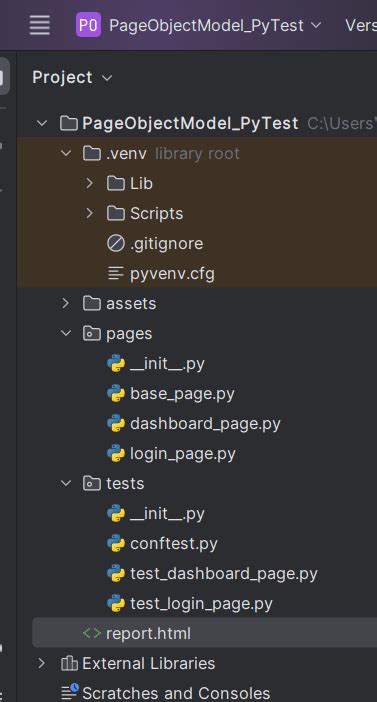This screenshot has height=702, width=377.
Task: Select base_page.py file
Action: point(182,394)
